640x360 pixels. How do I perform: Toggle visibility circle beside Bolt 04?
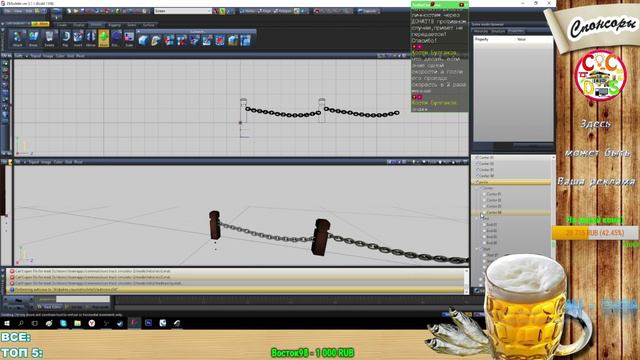point(484,243)
